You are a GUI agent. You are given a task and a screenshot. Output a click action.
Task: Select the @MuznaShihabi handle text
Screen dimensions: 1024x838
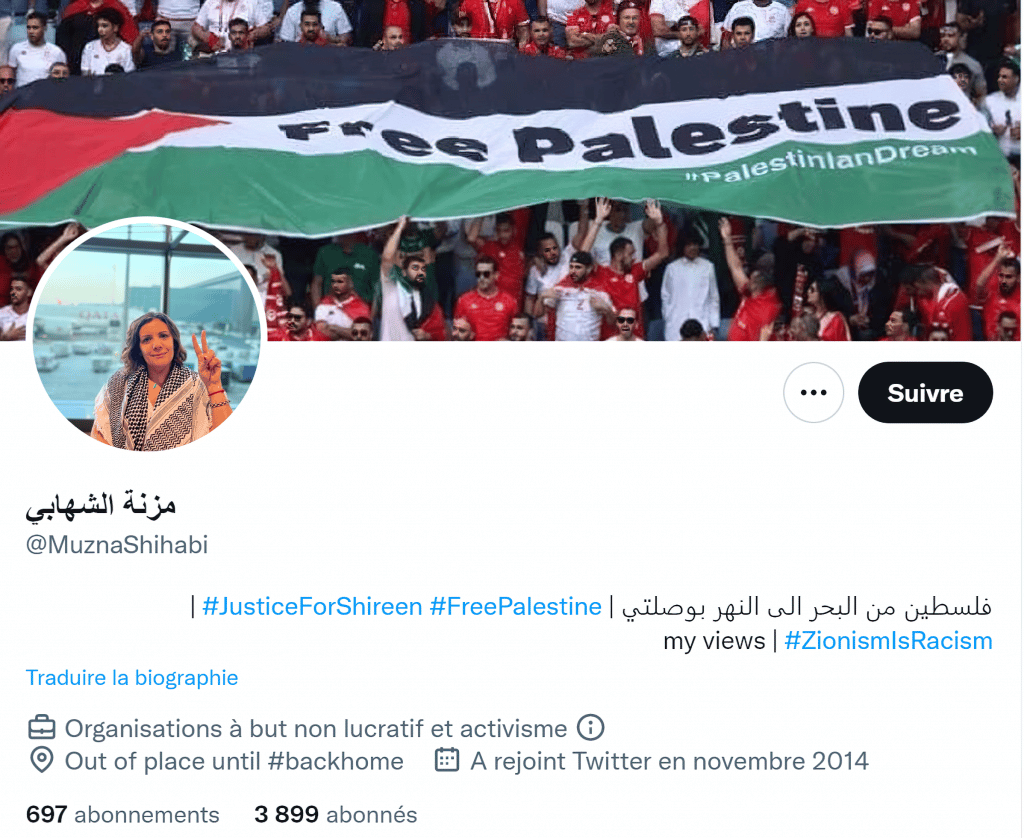click(x=117, y=545)
